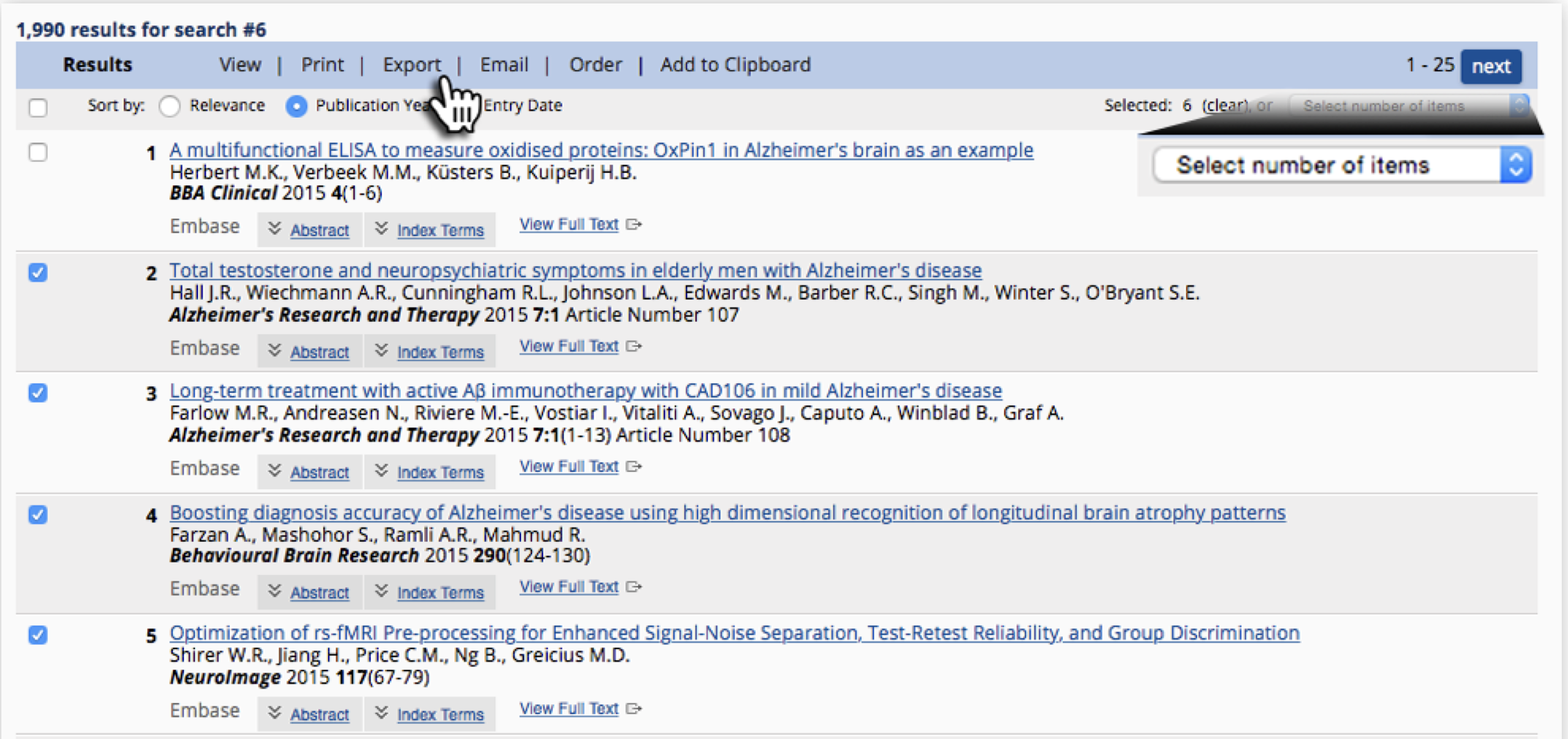
Task: Open the Export menu option
Action: 412,65
